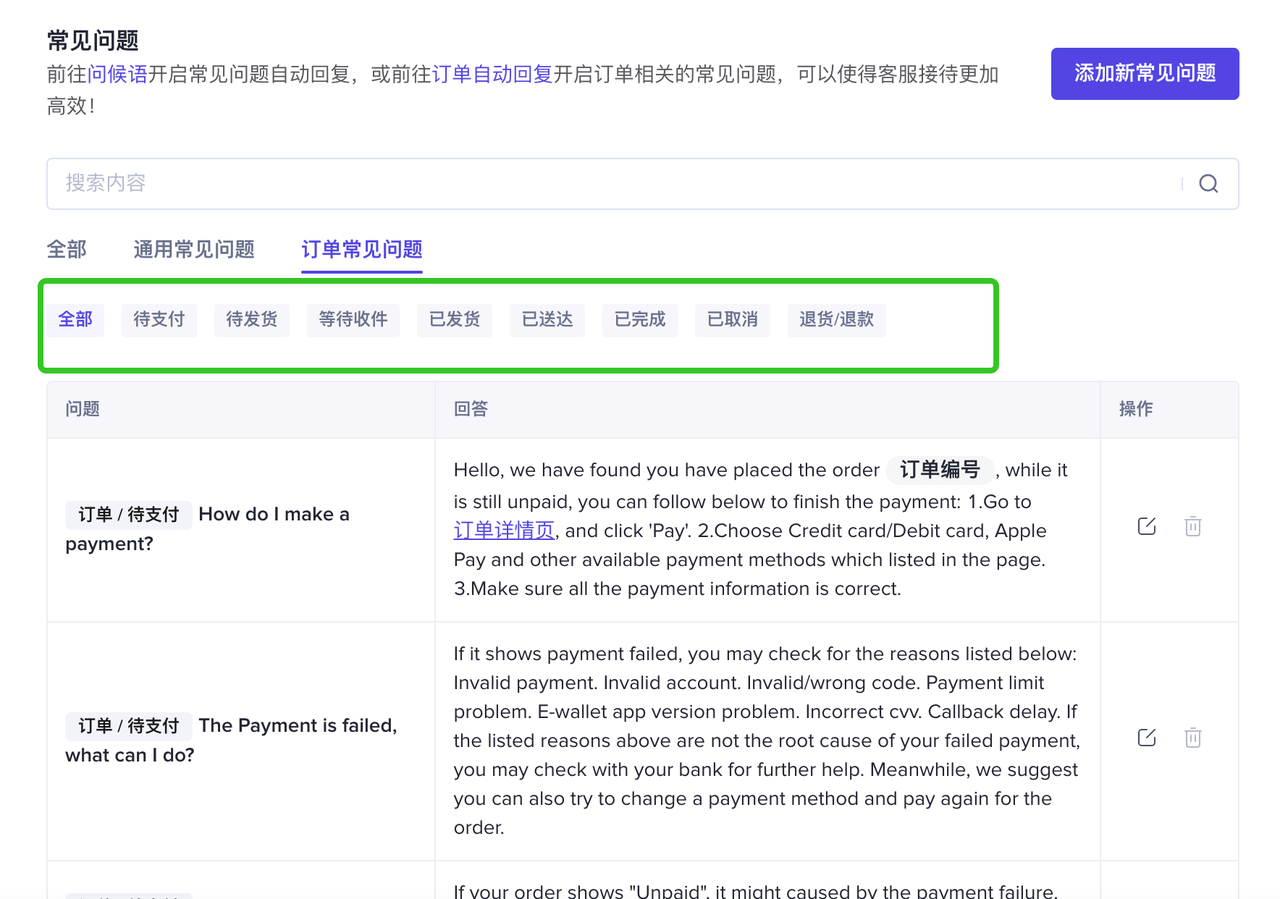Viewport: 1280px width, 899px height.
Task: Choose the 等待收件 filter chip
Action: 353,320
